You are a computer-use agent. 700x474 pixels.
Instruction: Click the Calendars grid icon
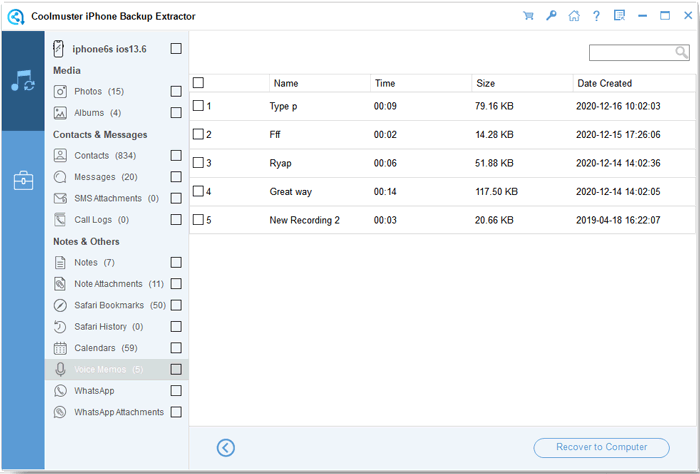60,348
